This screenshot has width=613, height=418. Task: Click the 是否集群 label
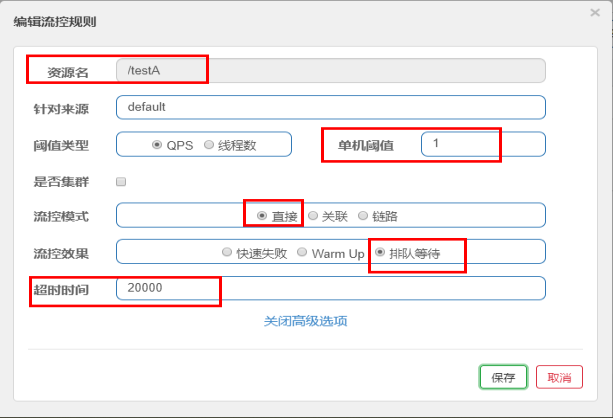[61, 181]
